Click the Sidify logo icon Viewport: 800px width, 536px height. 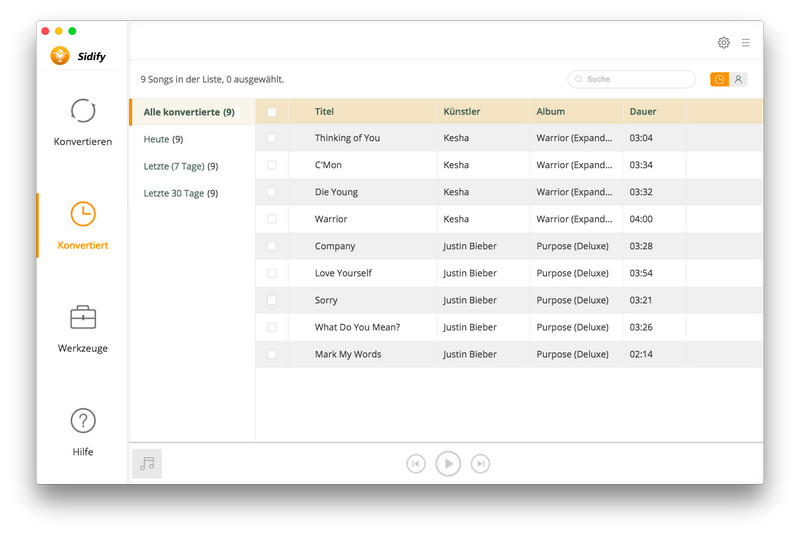60,56
